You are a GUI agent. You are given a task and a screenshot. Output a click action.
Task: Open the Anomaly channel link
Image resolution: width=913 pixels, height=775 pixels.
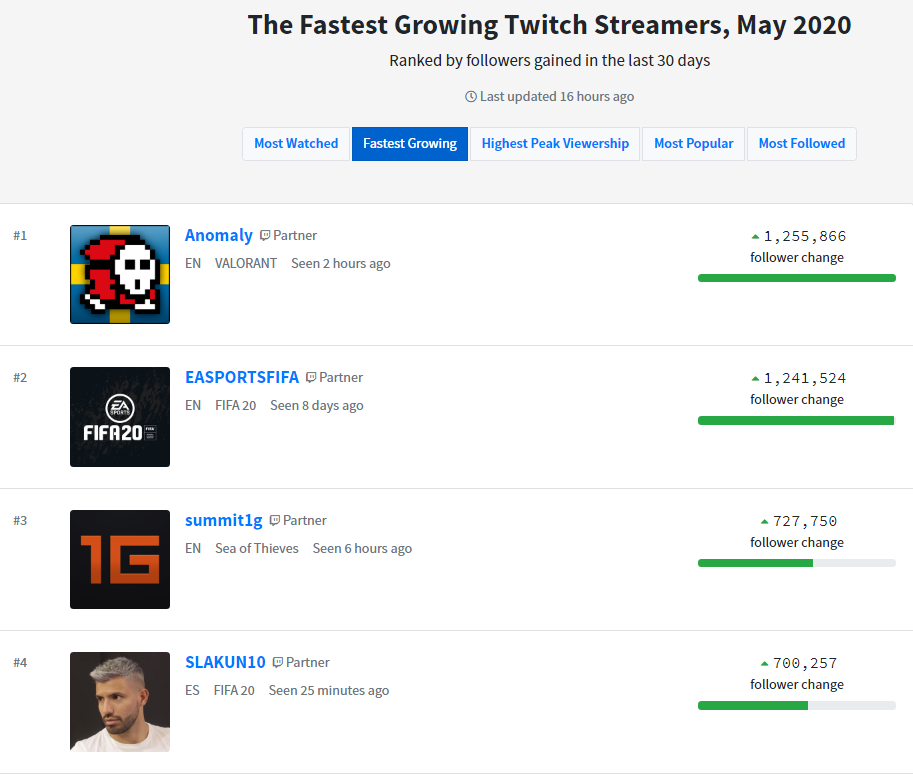coord(219,235)
